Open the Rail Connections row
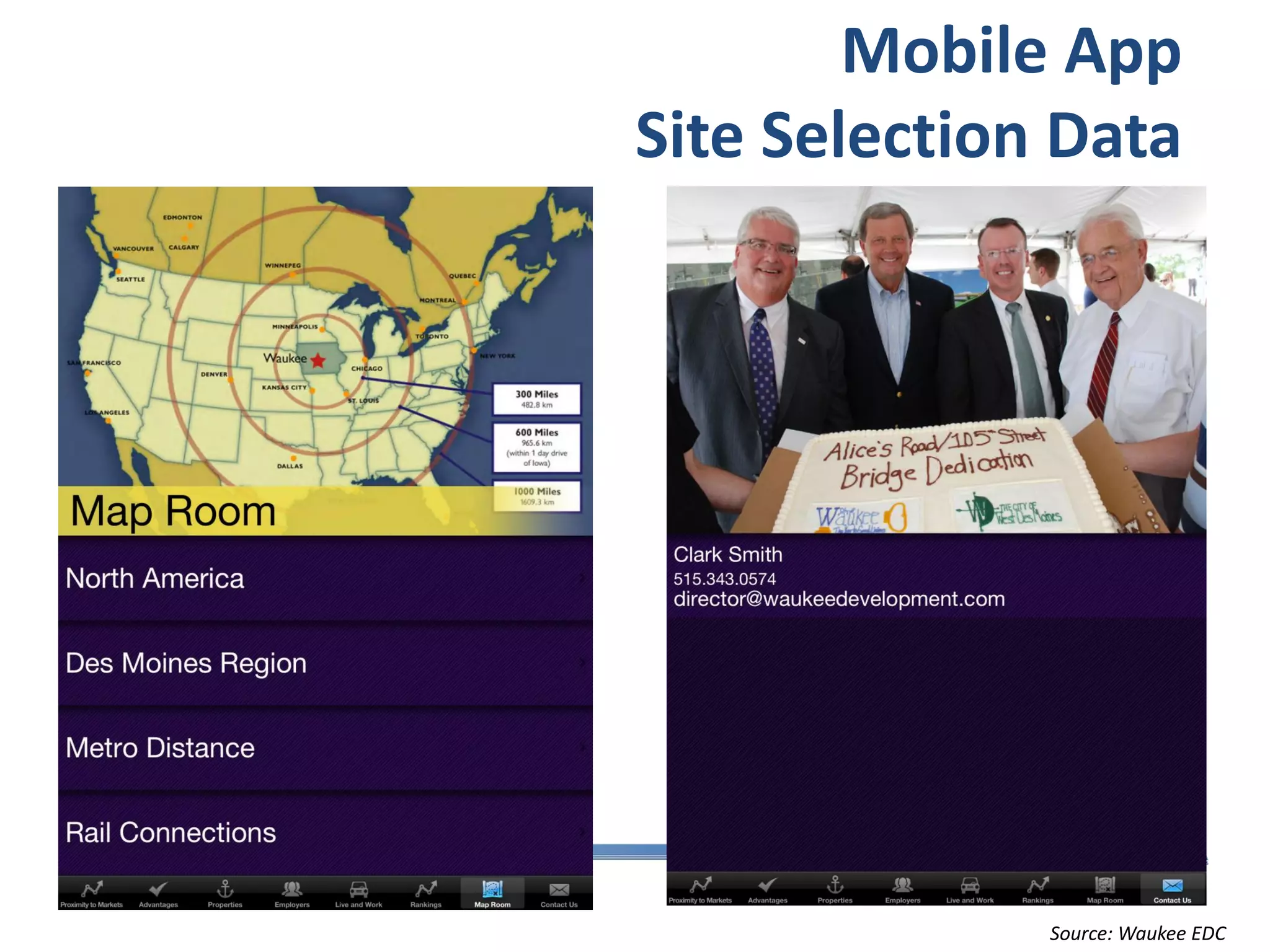Screen dimensions: 1270x952 [326, 833]
